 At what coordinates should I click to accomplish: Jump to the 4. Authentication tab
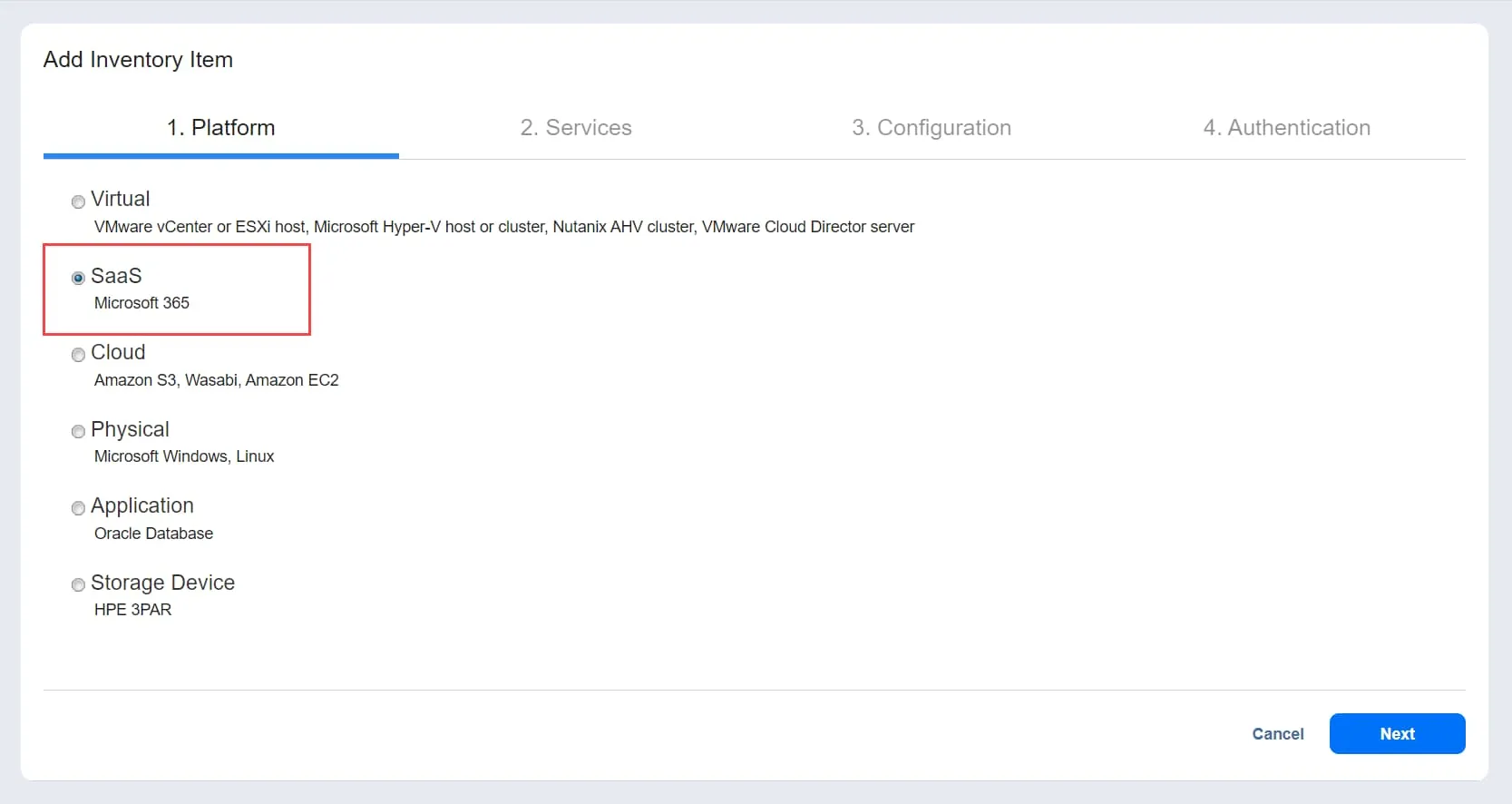click(x=1286, y=128)
